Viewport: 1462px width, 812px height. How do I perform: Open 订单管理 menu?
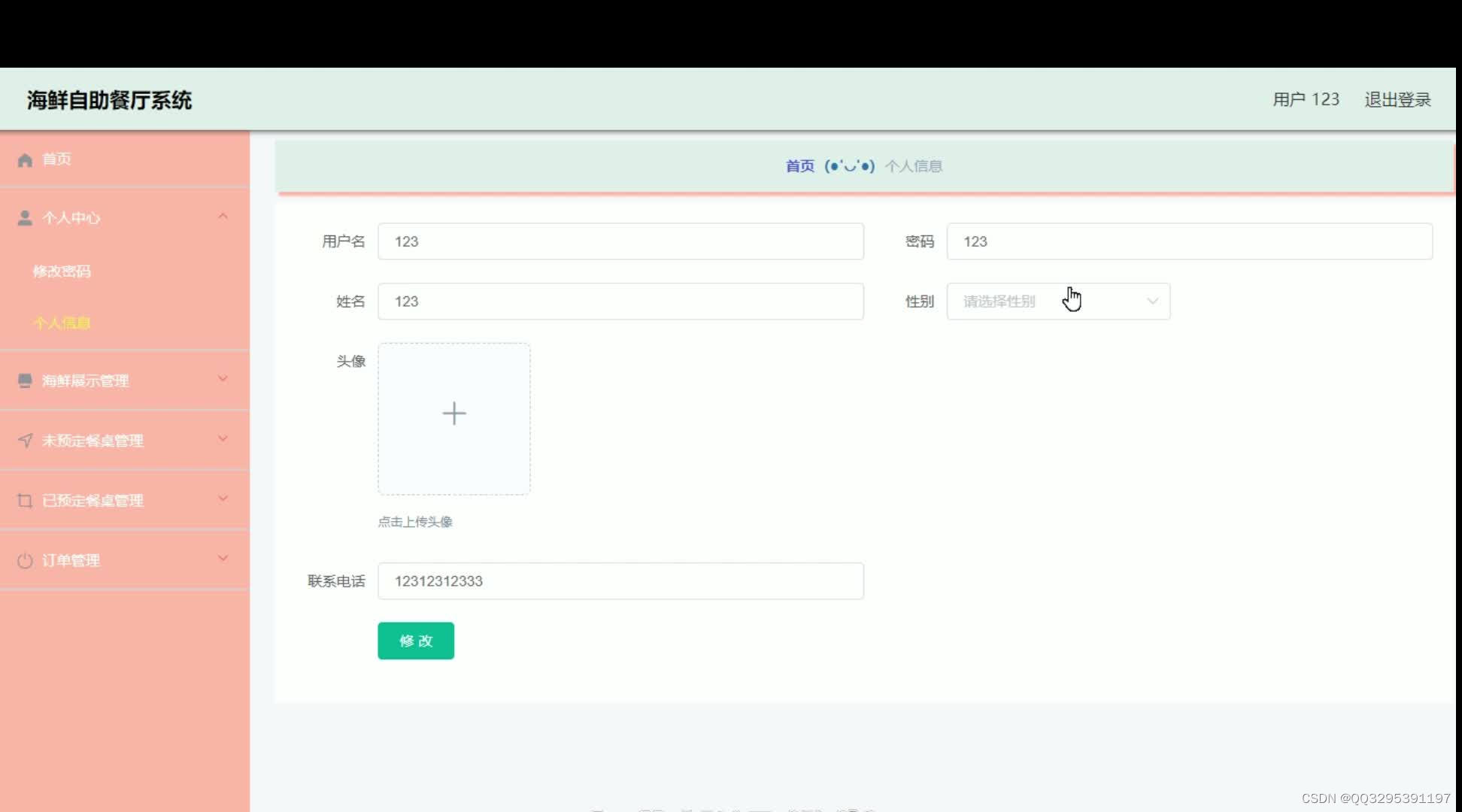pos(71,561)
